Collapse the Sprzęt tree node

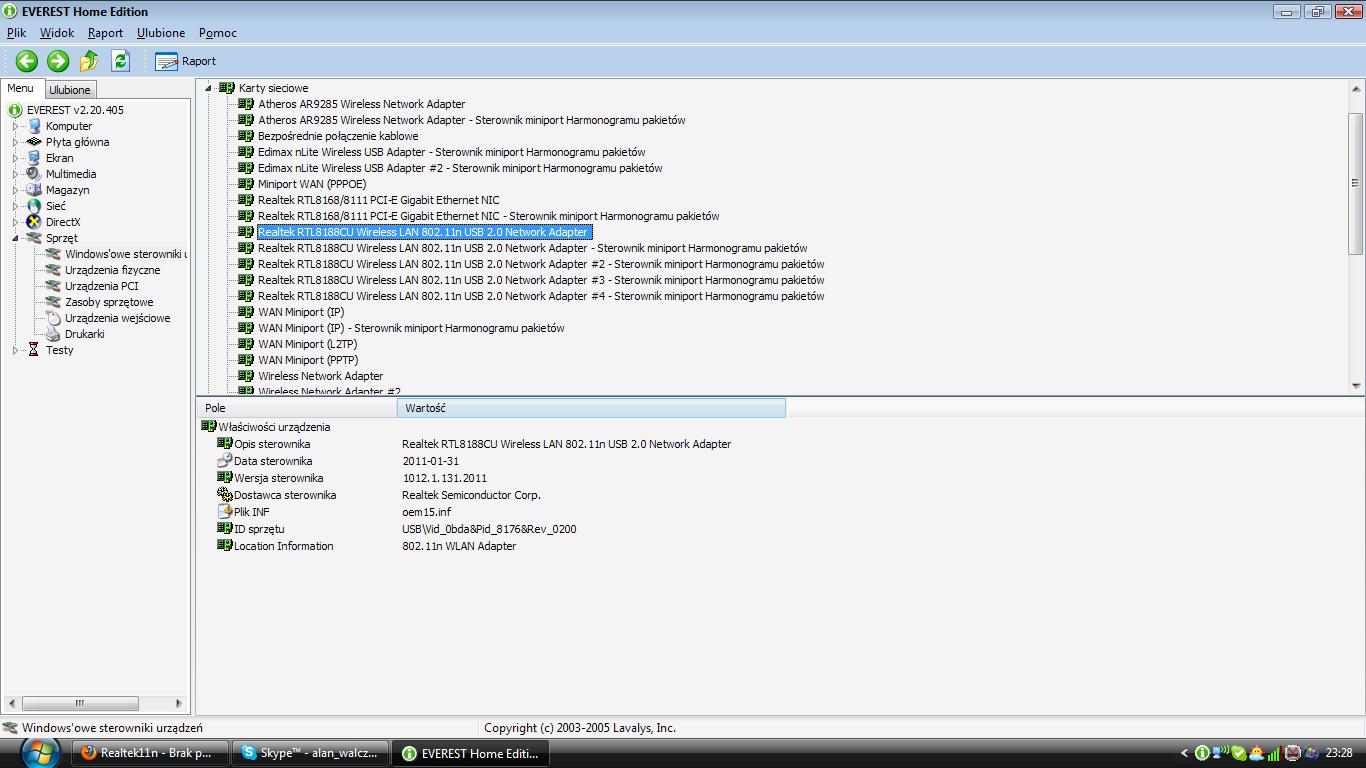click(15, 238)
